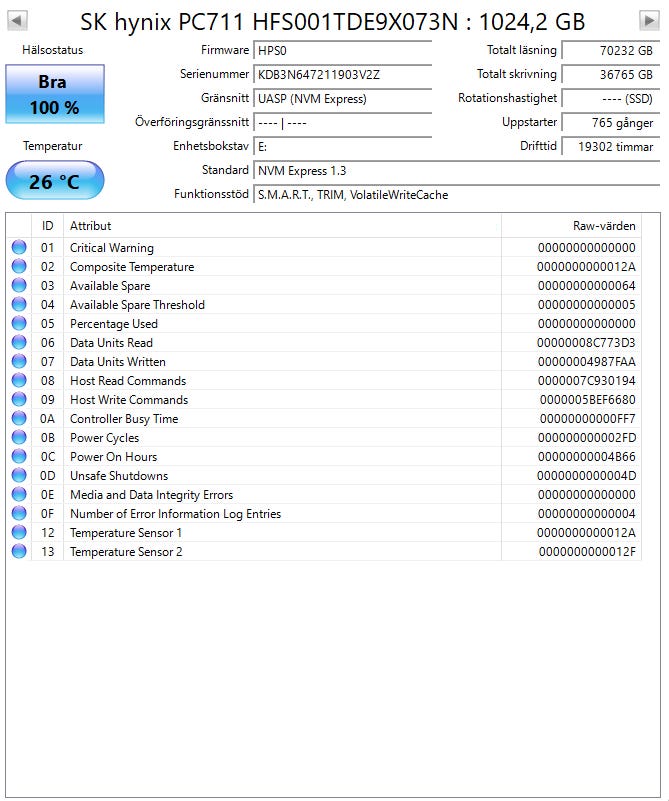Viewport: 669px width, 801px height.
Task: Go to previous disk with left arrow
Action: [17, 21]
